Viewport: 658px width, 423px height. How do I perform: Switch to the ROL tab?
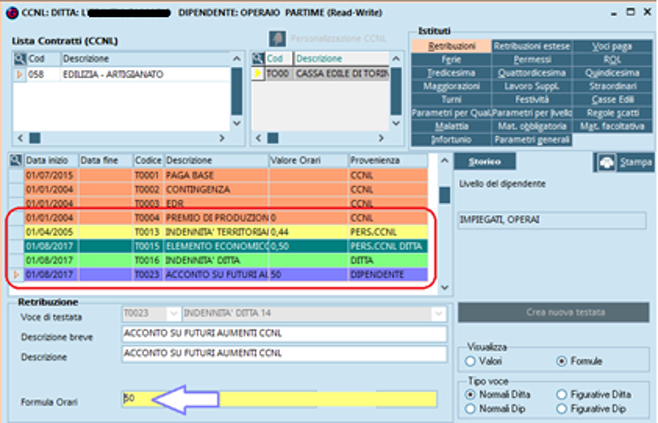point(612,60)
